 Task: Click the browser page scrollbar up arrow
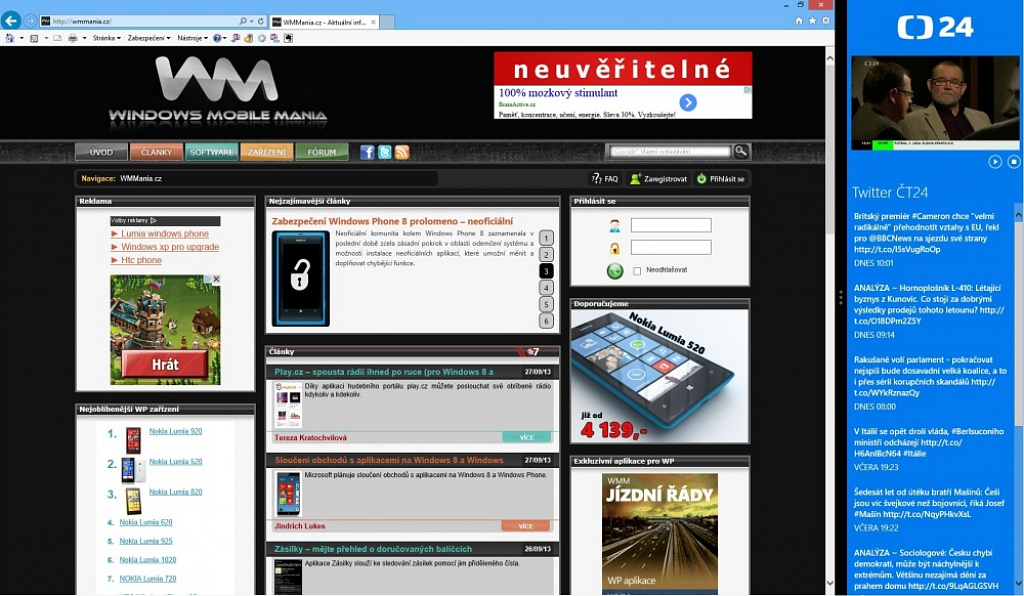(829, 58)
